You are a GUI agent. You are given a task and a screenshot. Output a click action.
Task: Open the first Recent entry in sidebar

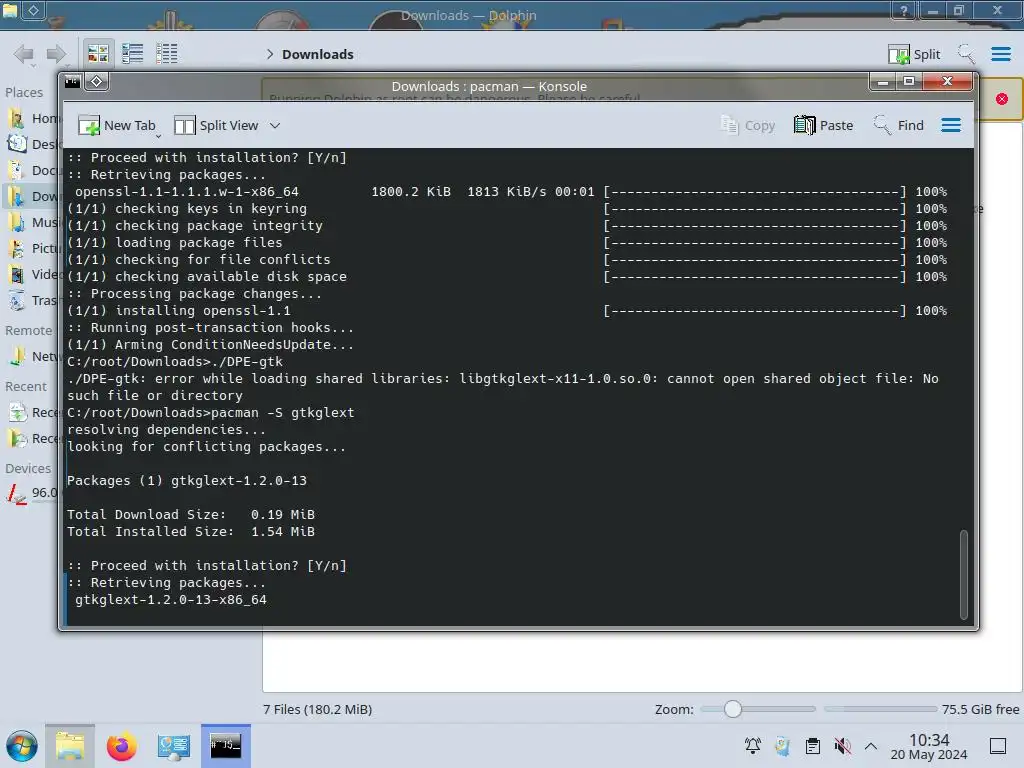point(34,413)
